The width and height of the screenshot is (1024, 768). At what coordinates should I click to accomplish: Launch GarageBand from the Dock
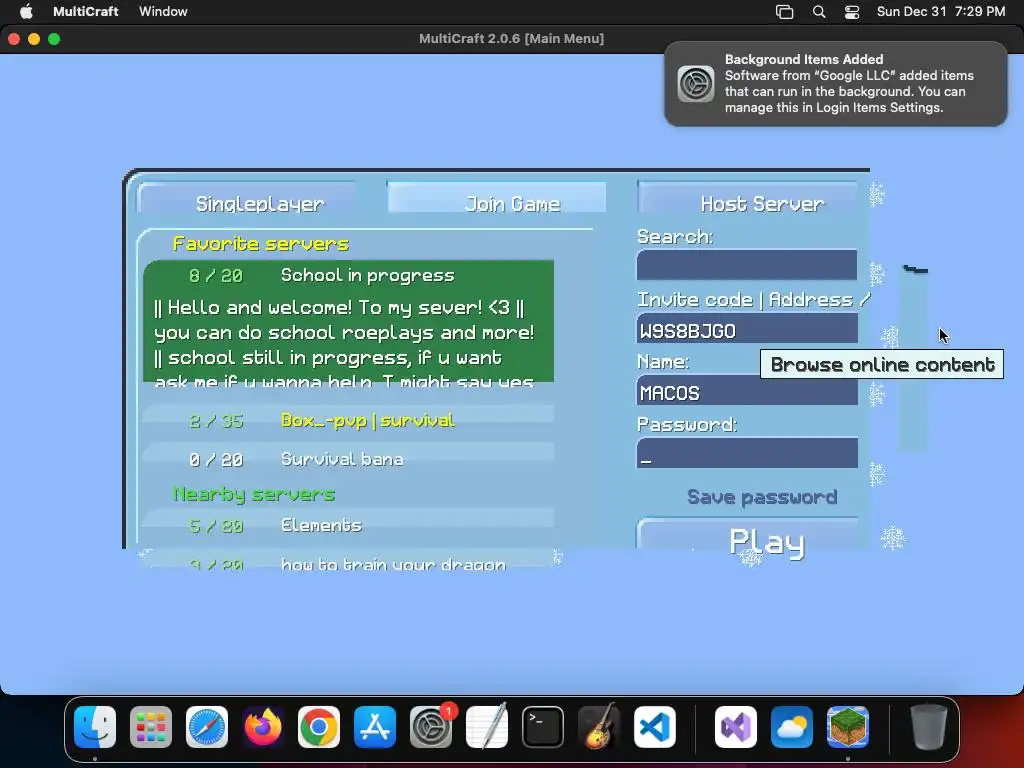(599, 727)
